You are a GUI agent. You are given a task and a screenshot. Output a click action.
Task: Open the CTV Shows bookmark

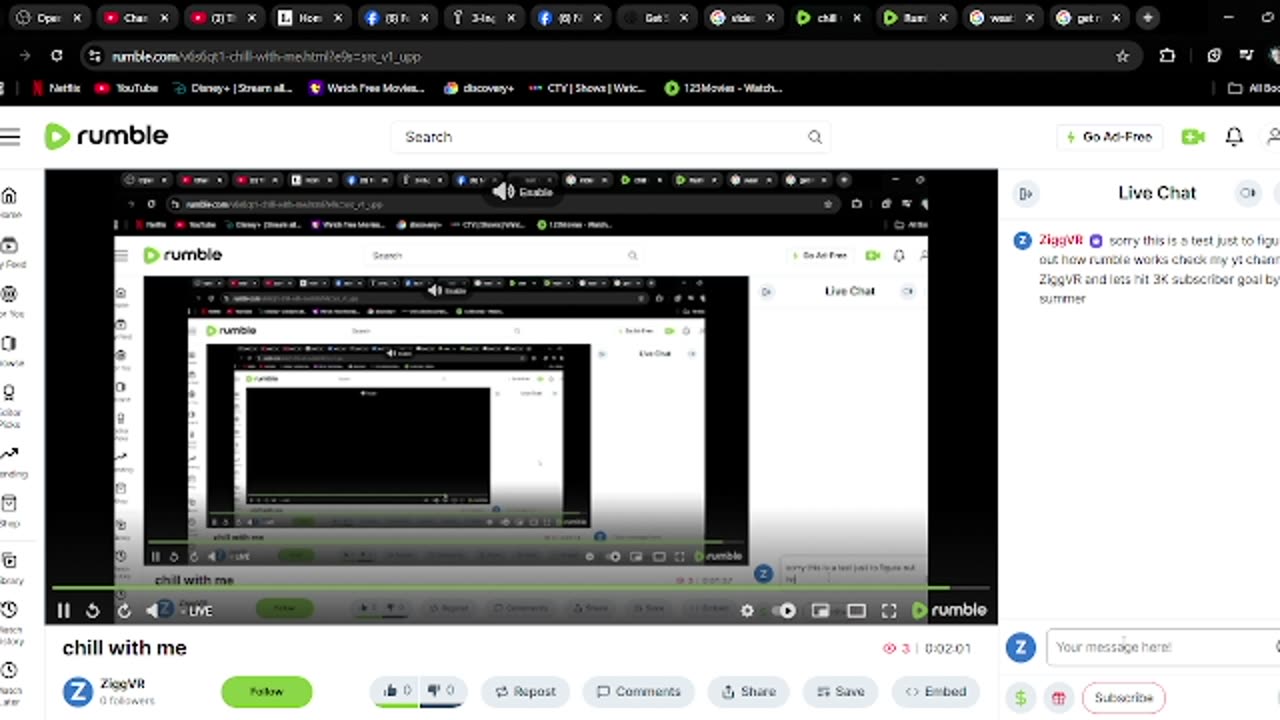click(x=589, y=88)
